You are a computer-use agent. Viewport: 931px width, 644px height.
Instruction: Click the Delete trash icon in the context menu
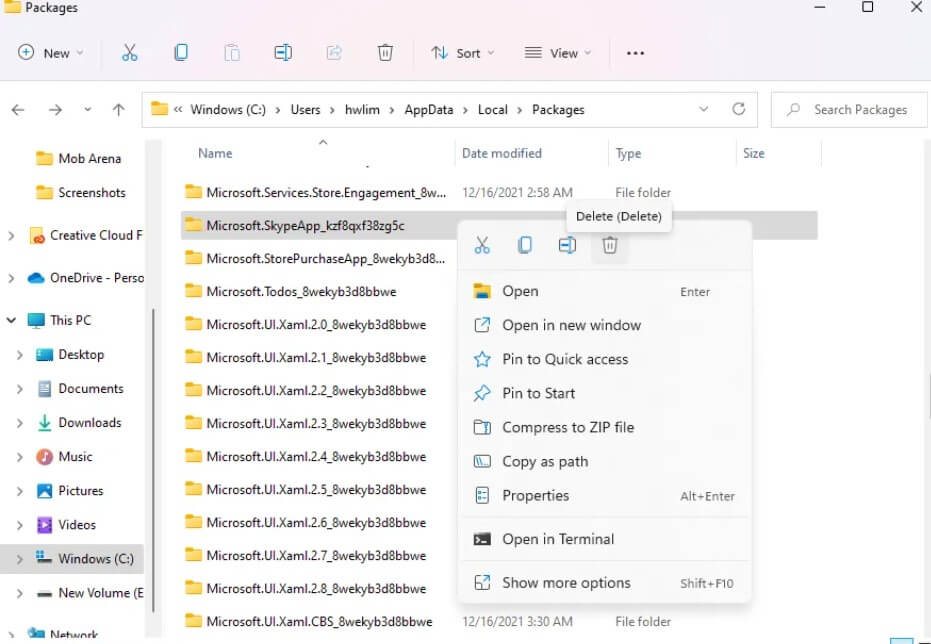click(x=610, y=245)
